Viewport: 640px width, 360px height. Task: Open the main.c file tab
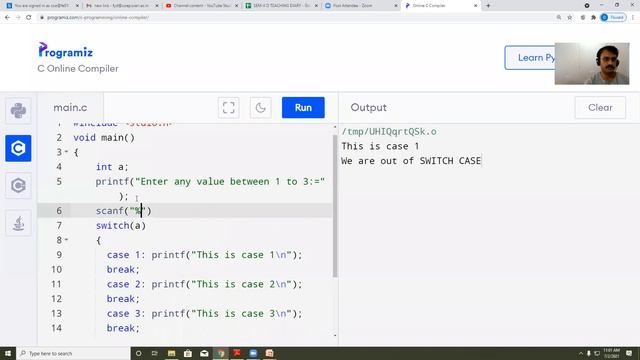click(x=70, y=108)
